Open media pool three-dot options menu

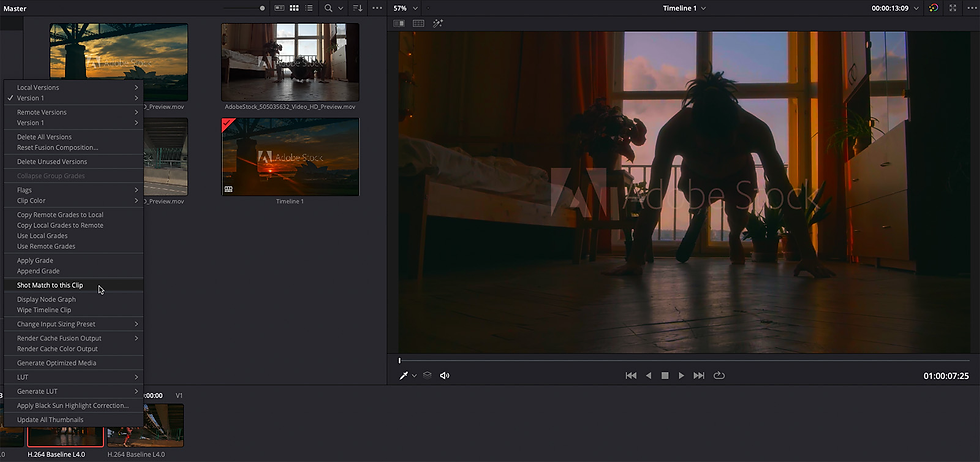(x=377, y=8)
